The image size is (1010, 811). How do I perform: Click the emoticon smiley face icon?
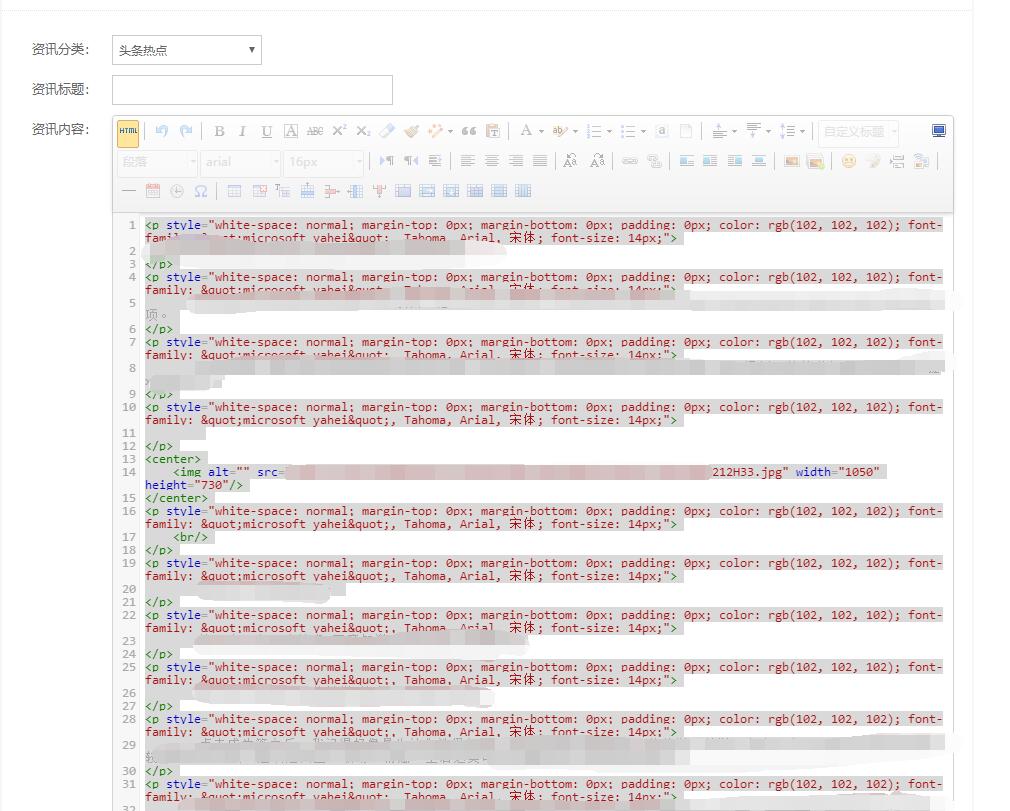tap(848, 161)
